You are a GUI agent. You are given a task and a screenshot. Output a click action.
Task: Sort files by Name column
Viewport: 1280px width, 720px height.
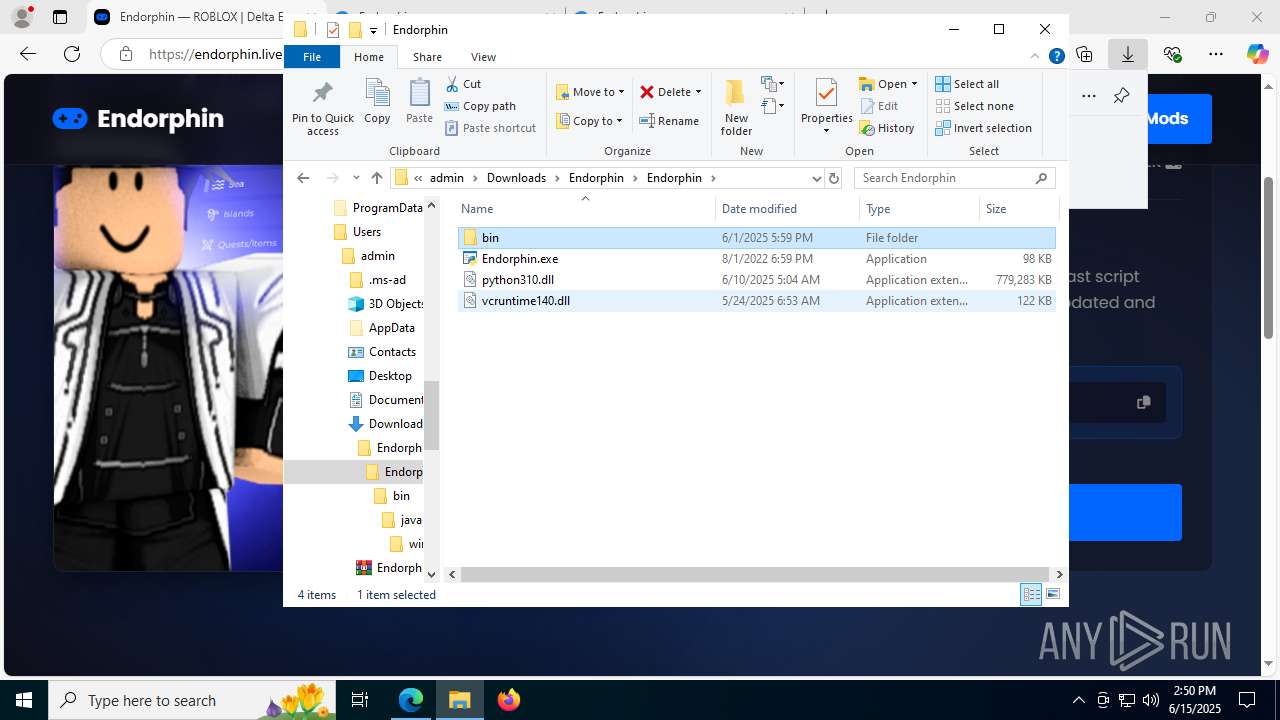click(586, 209)
